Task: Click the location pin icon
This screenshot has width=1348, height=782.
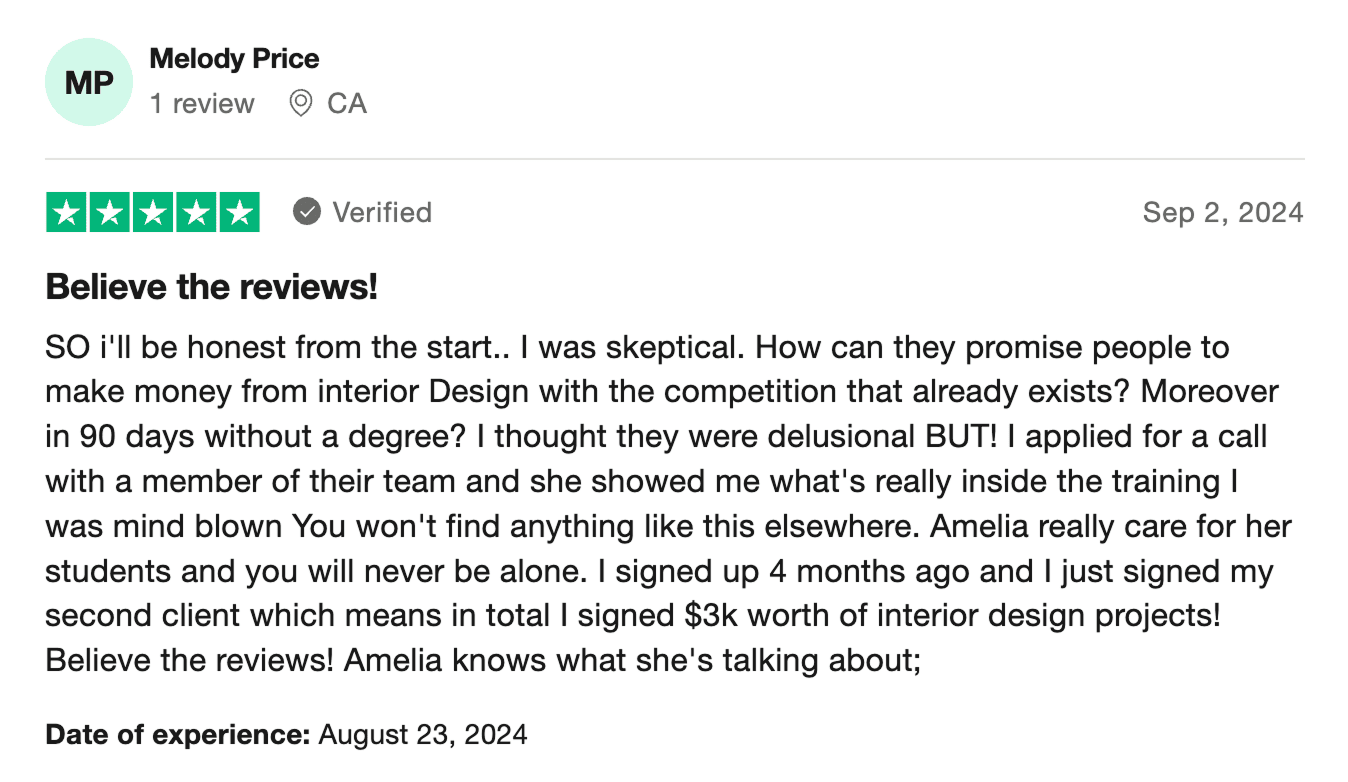Action: (x=300, y=103)
